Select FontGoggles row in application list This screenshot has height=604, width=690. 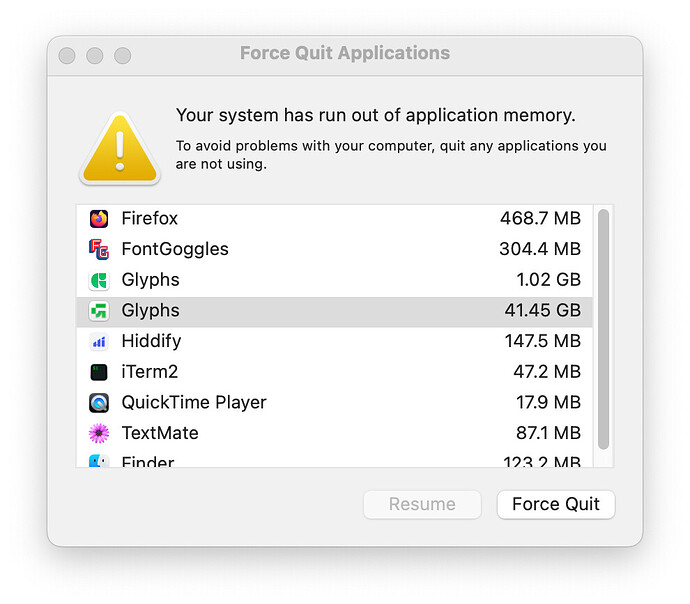[334, 249]
